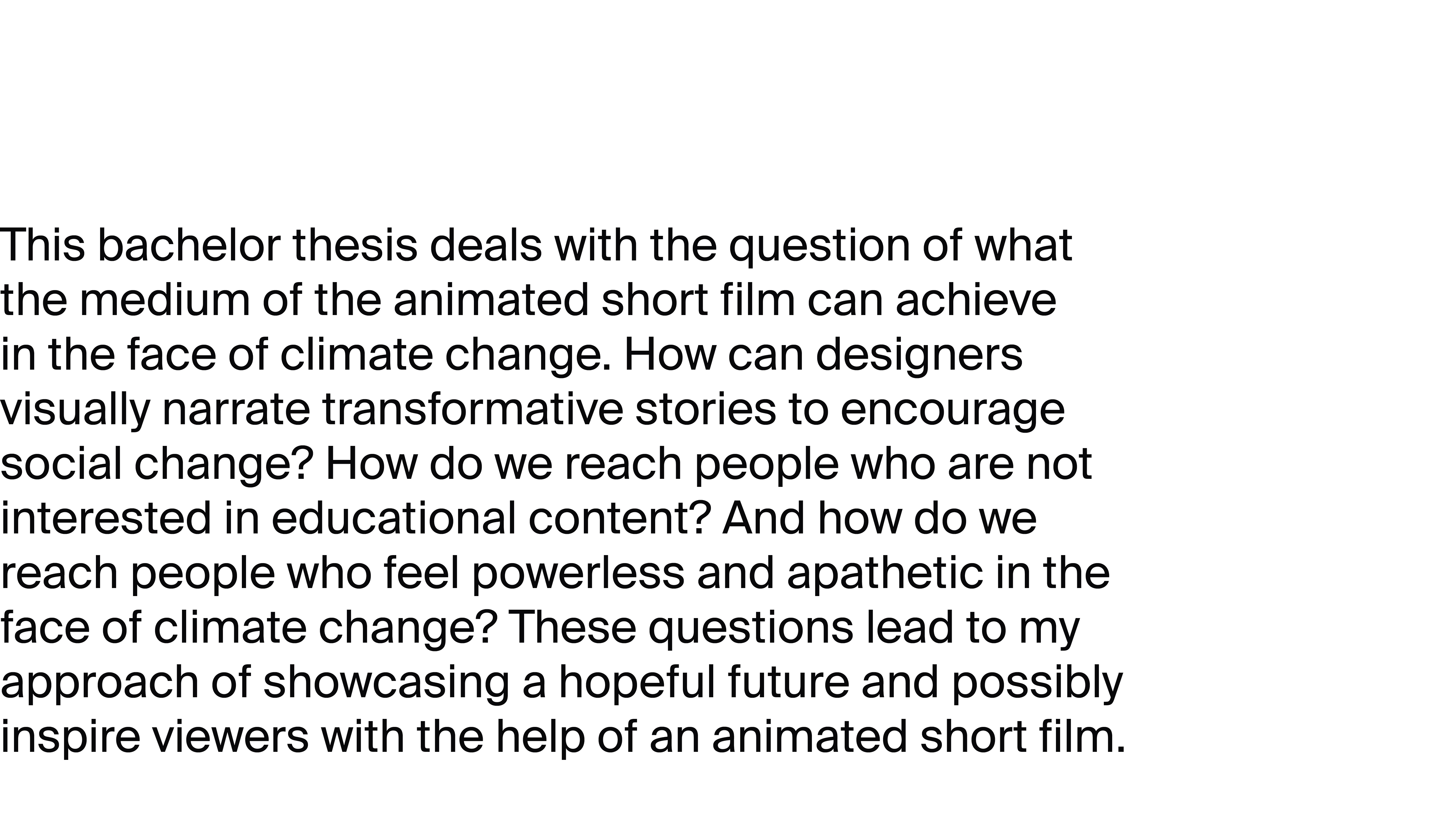Select the word "medium" in the paragraph
The image size is (1456, 819).
[165, 300]
